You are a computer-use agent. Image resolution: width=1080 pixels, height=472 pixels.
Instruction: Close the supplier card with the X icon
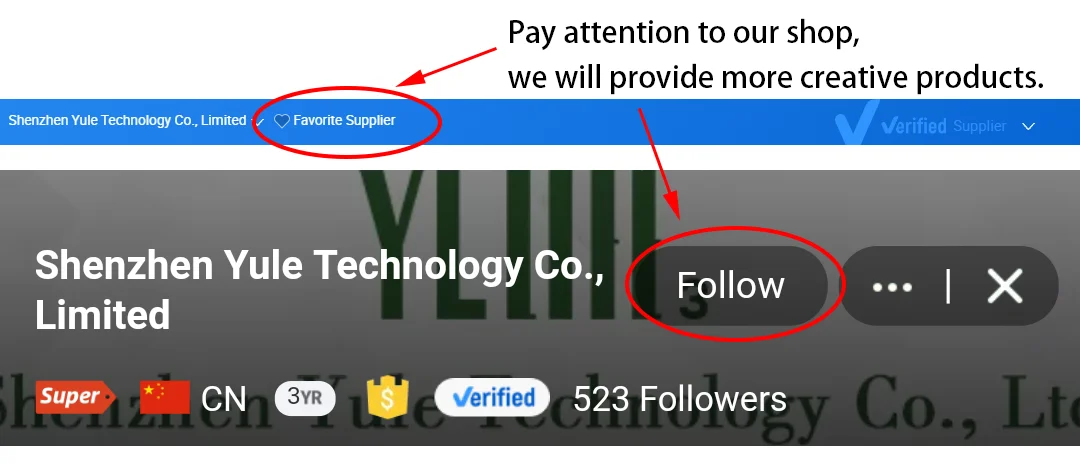tap(1004, 286)
